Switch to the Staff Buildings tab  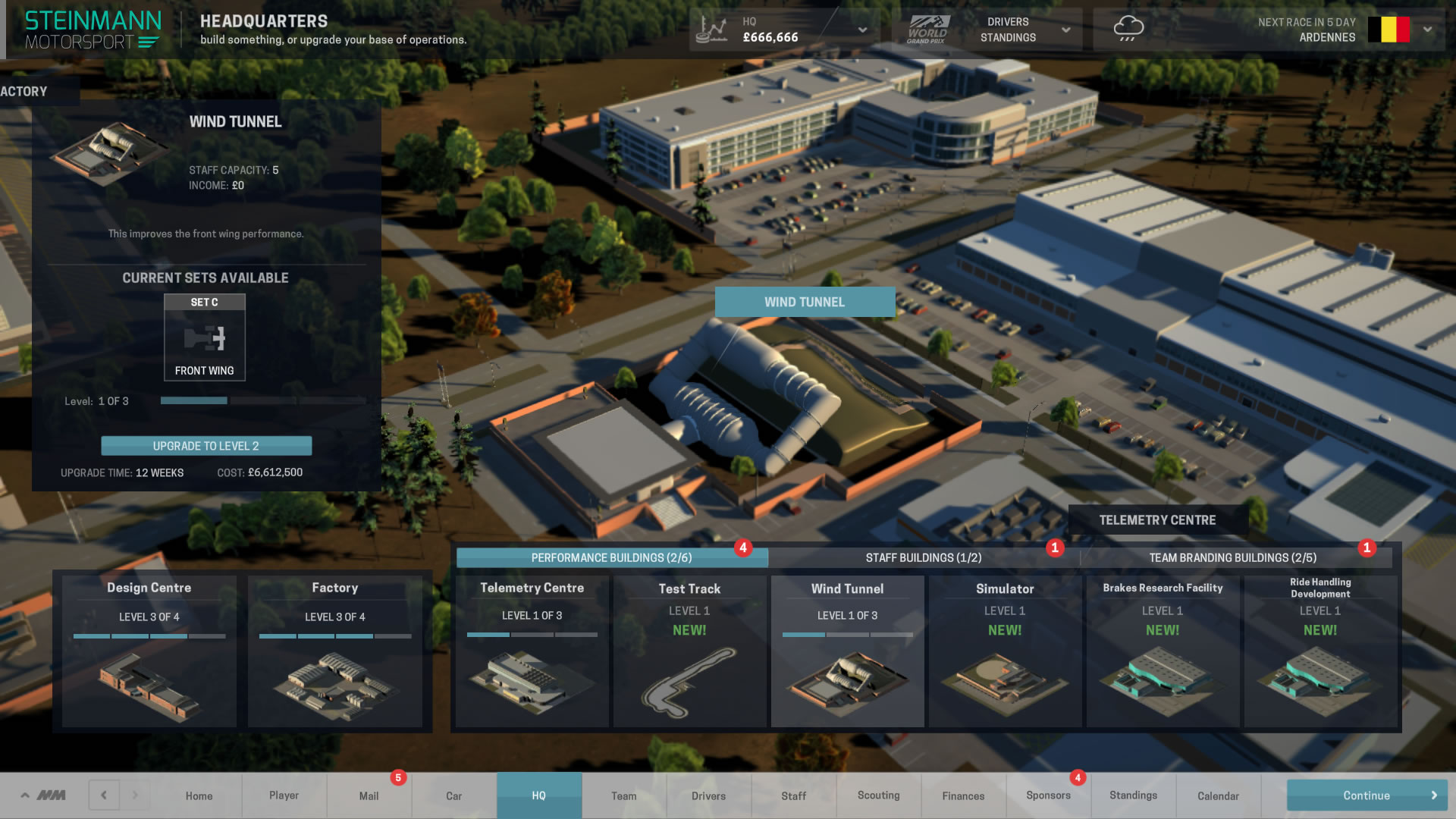tap(922, 557)
